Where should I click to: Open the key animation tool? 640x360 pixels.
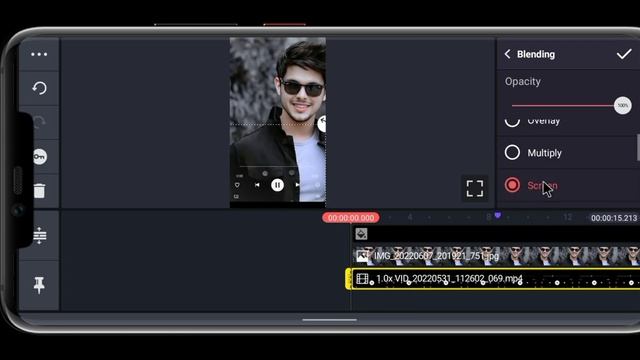pyautogui.click(x=40, y=157)
